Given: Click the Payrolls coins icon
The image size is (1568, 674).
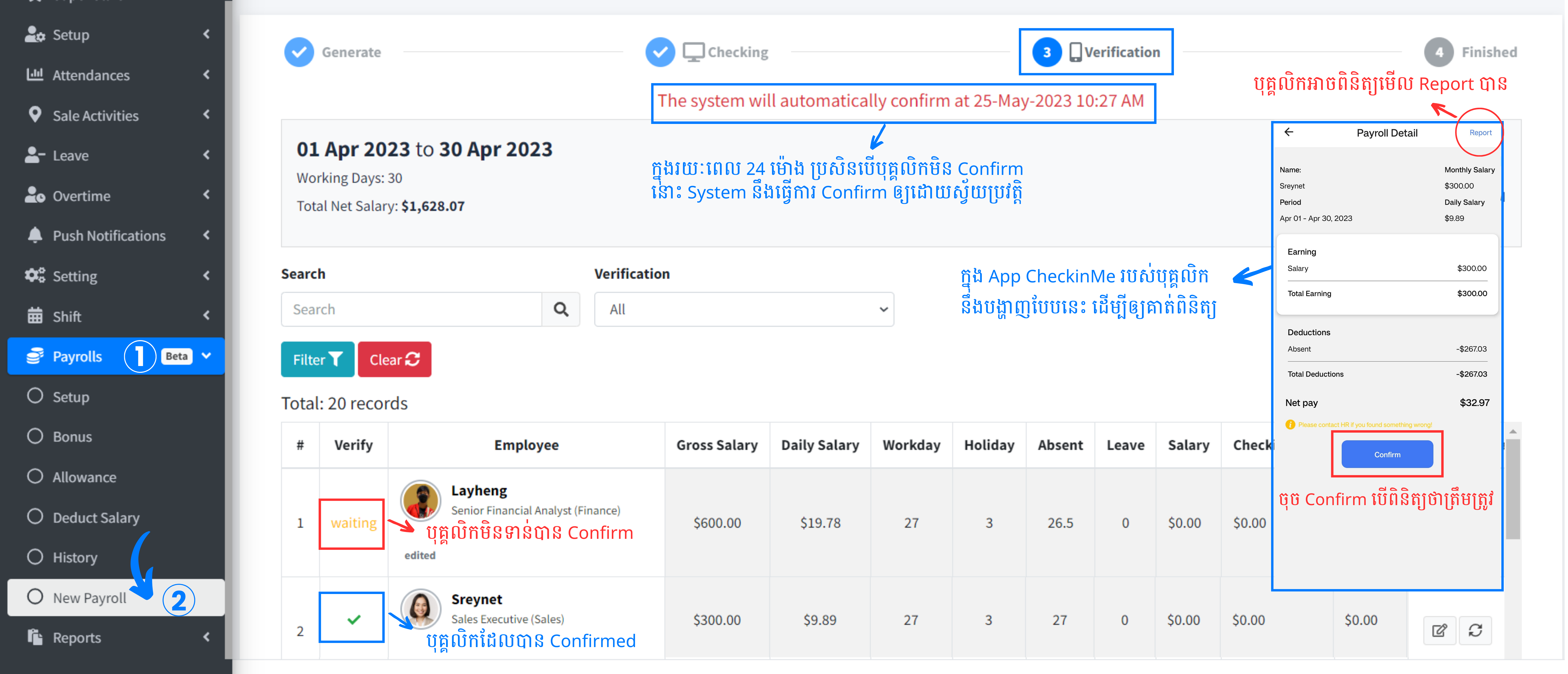Looking at the screenshot, I should [x=35, y=356].
